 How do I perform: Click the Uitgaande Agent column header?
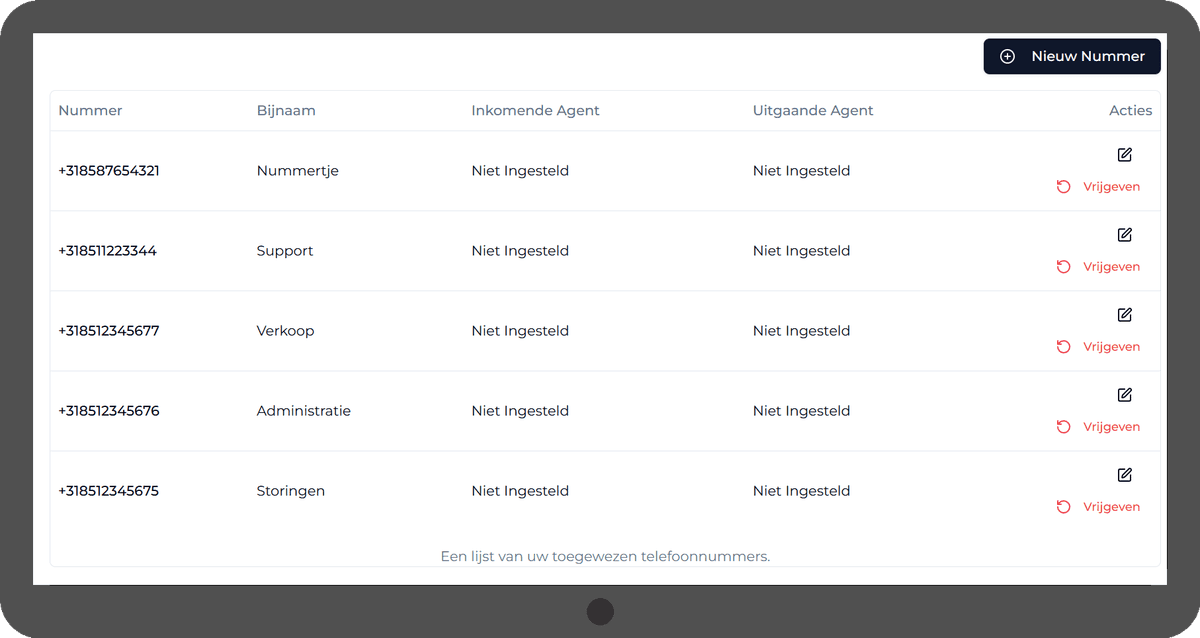tap(813, 111)
